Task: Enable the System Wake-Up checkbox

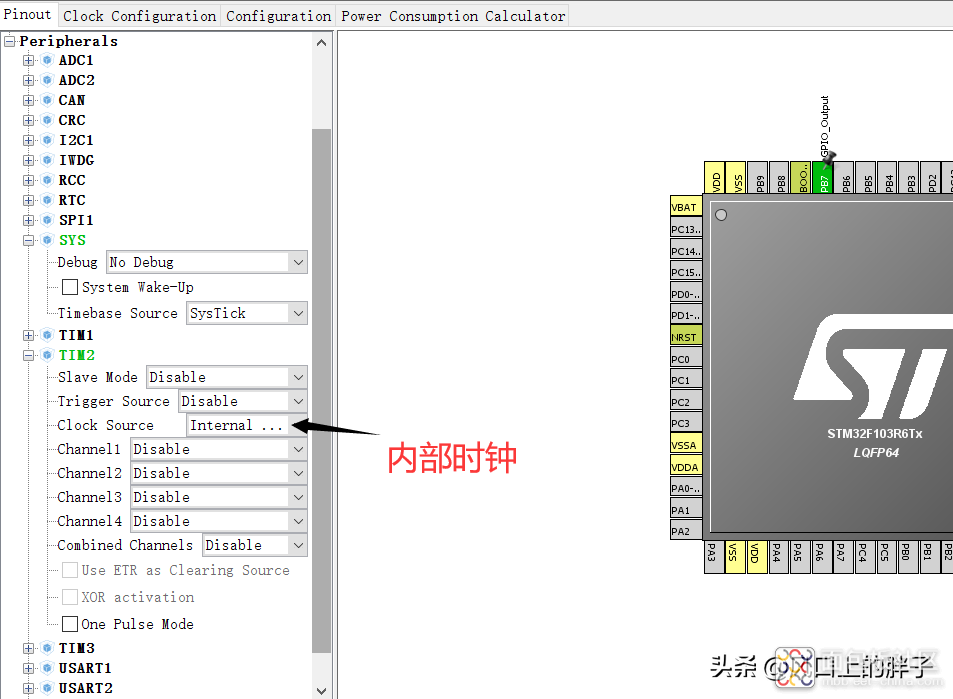Action: (x=70, y=287)
